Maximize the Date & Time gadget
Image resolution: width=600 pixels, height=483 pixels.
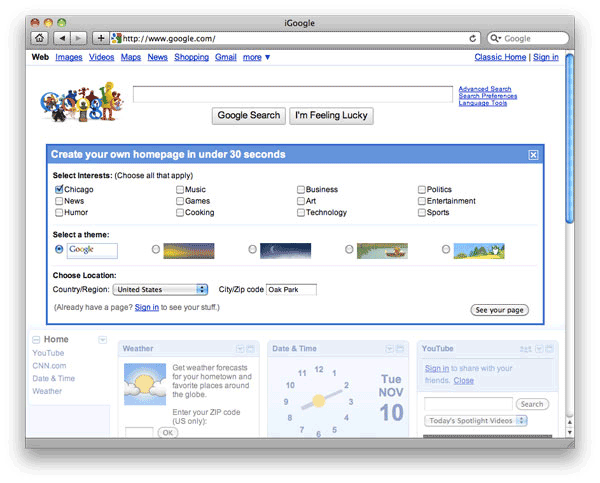point(400,349)
